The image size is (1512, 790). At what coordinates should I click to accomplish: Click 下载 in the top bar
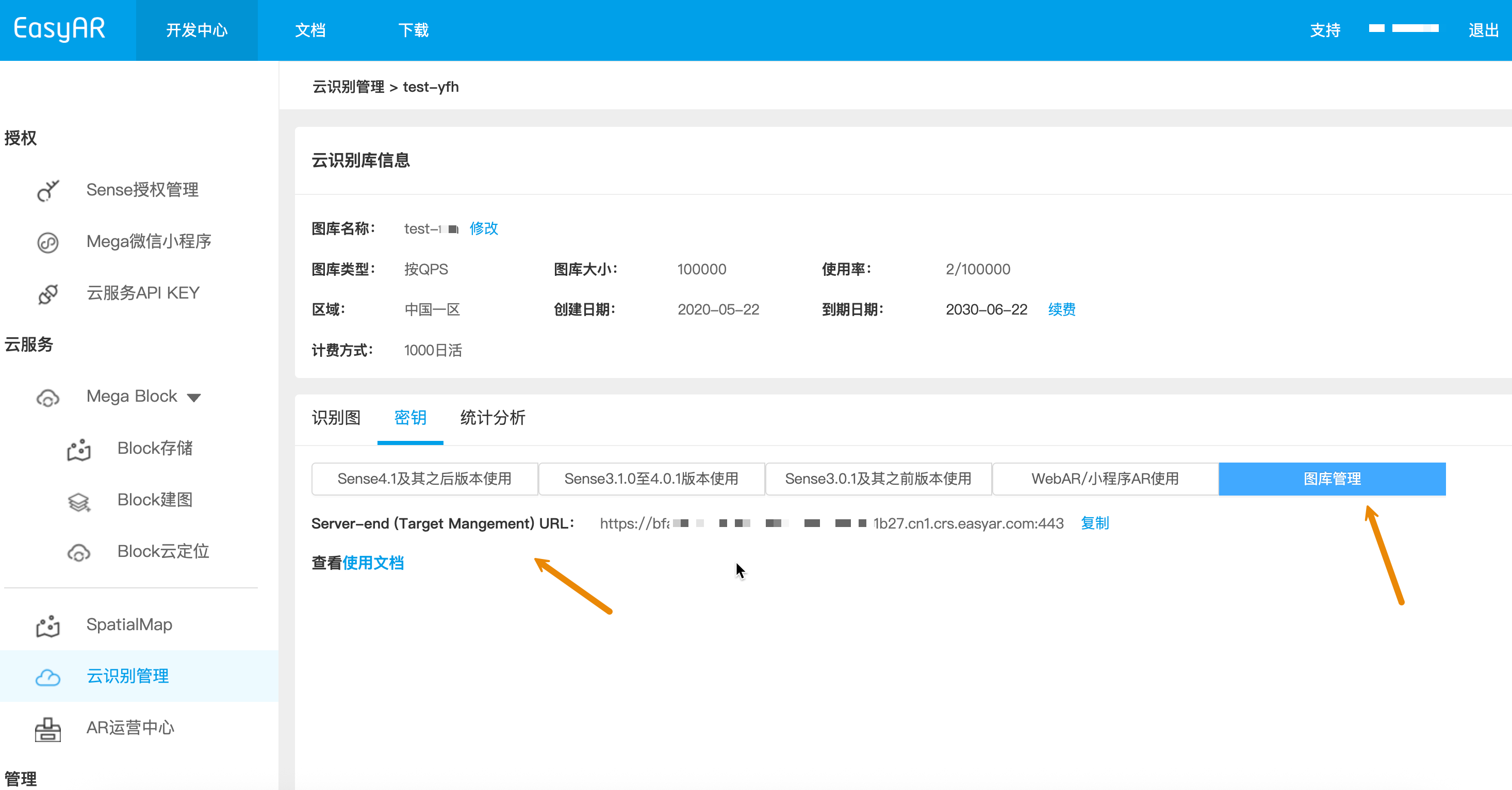(413, 30)
